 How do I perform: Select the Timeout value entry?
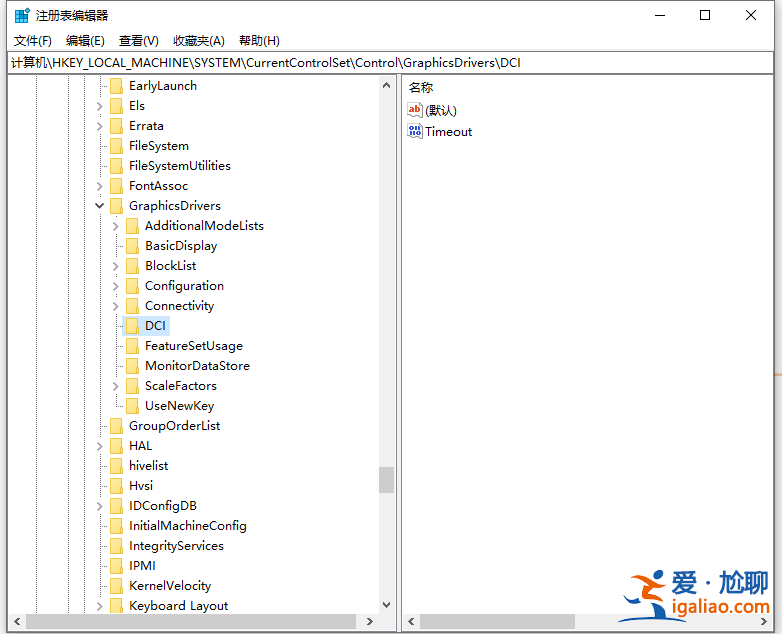(448, 132)
